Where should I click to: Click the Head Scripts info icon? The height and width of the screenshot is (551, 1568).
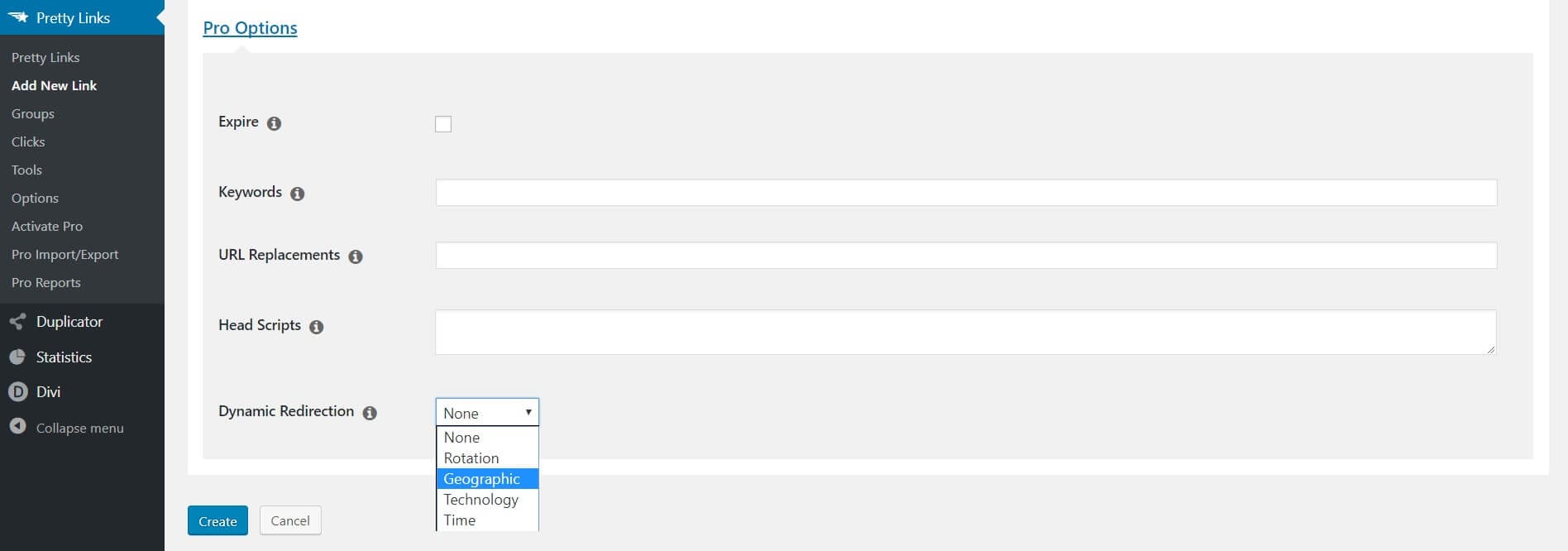click(x=316, y=328)
